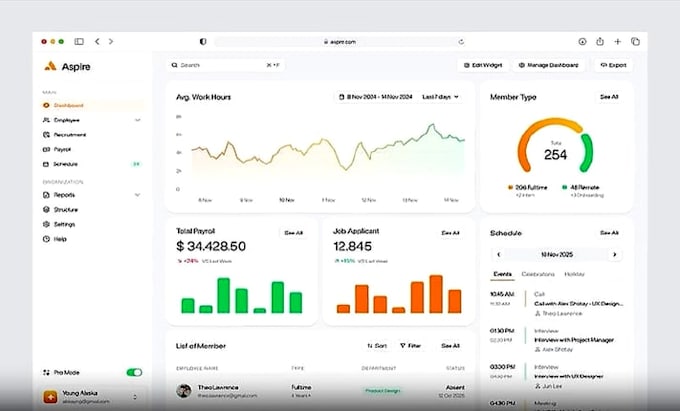Open the Settings gear in sidebar
680x411 pixels.
[x=46, y=224]
